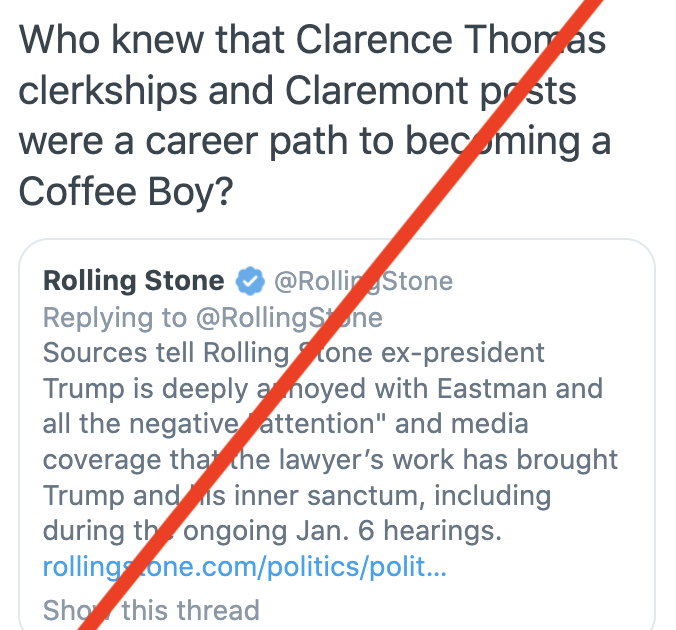Click the phrase 'career path' in the tweet
The image size is (676, 630).
247,141
